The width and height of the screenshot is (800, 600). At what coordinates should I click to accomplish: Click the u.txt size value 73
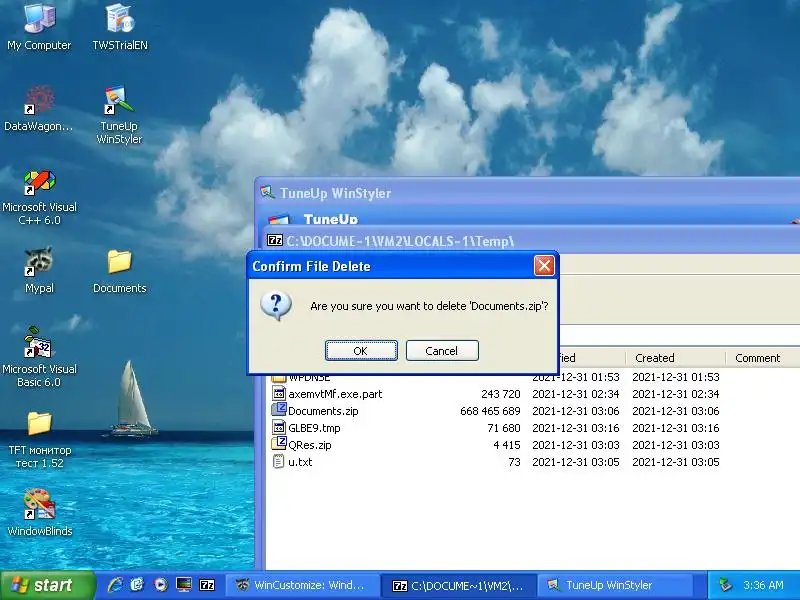point(514,462)
